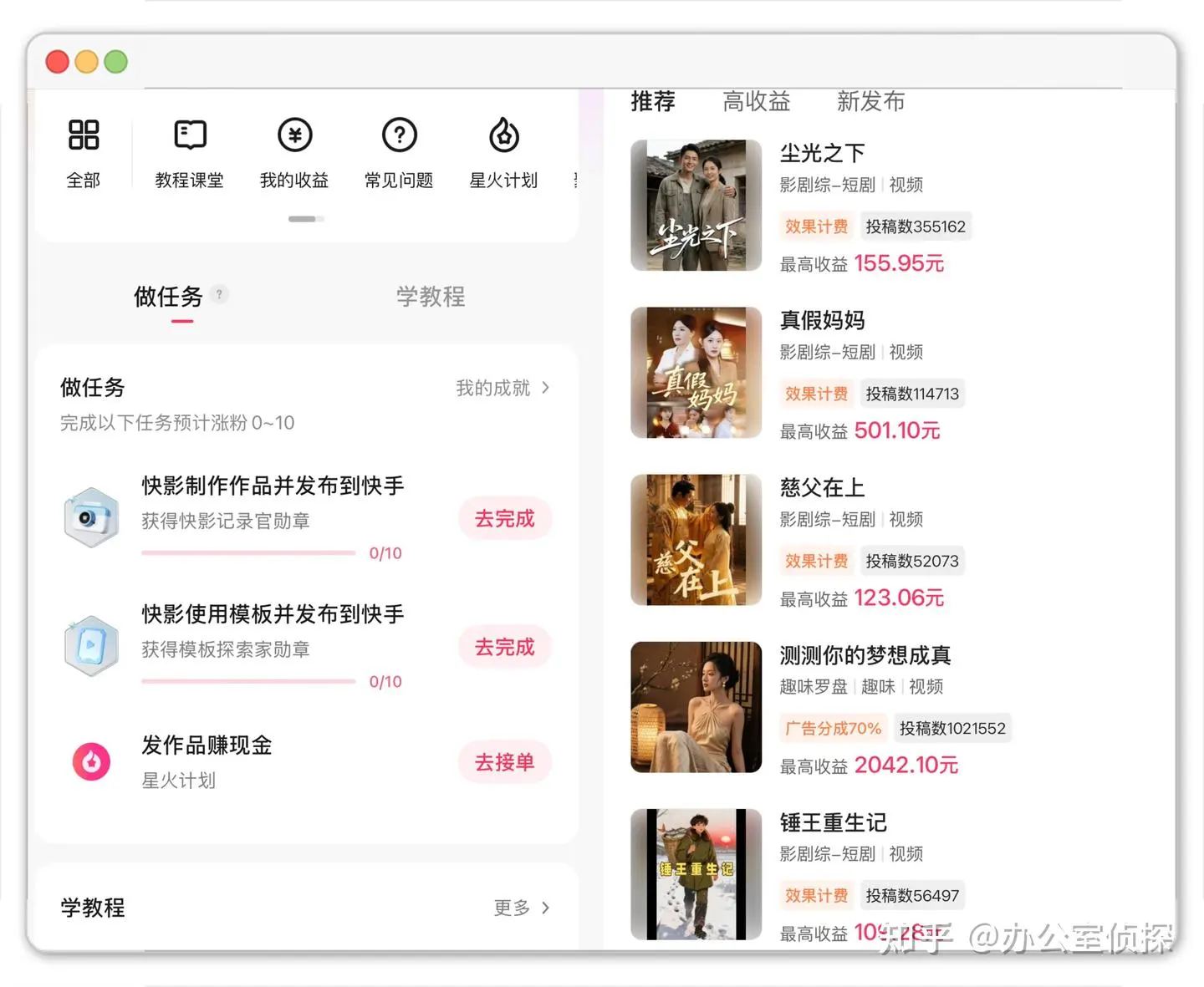Click the progress bar of 快影使用模板 task
This screenshot has height=987, width=1204.
tap(248, 681)
